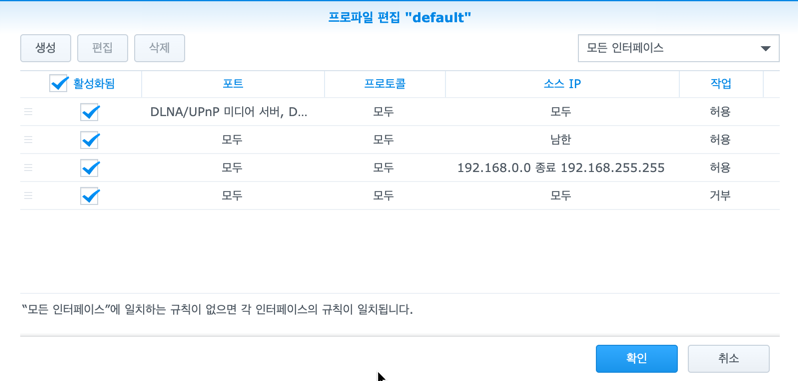Open the 모든 인터페이스 dropdown
Image resolution: width=798 pixels, height=381 pixels.
[x=678, y=48]
